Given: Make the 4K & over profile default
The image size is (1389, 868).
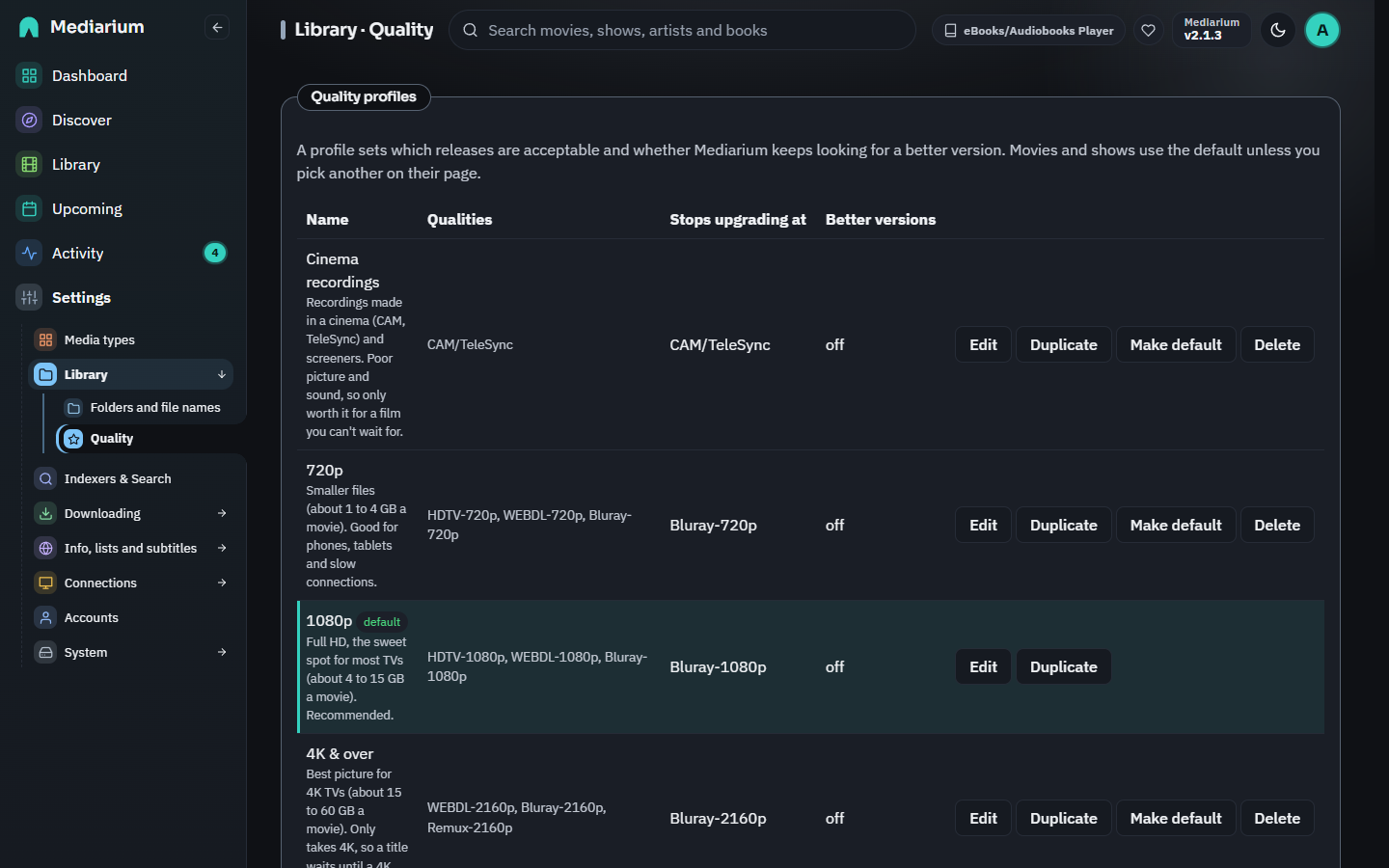Looking at the screenshot, I should (1176, 818).
